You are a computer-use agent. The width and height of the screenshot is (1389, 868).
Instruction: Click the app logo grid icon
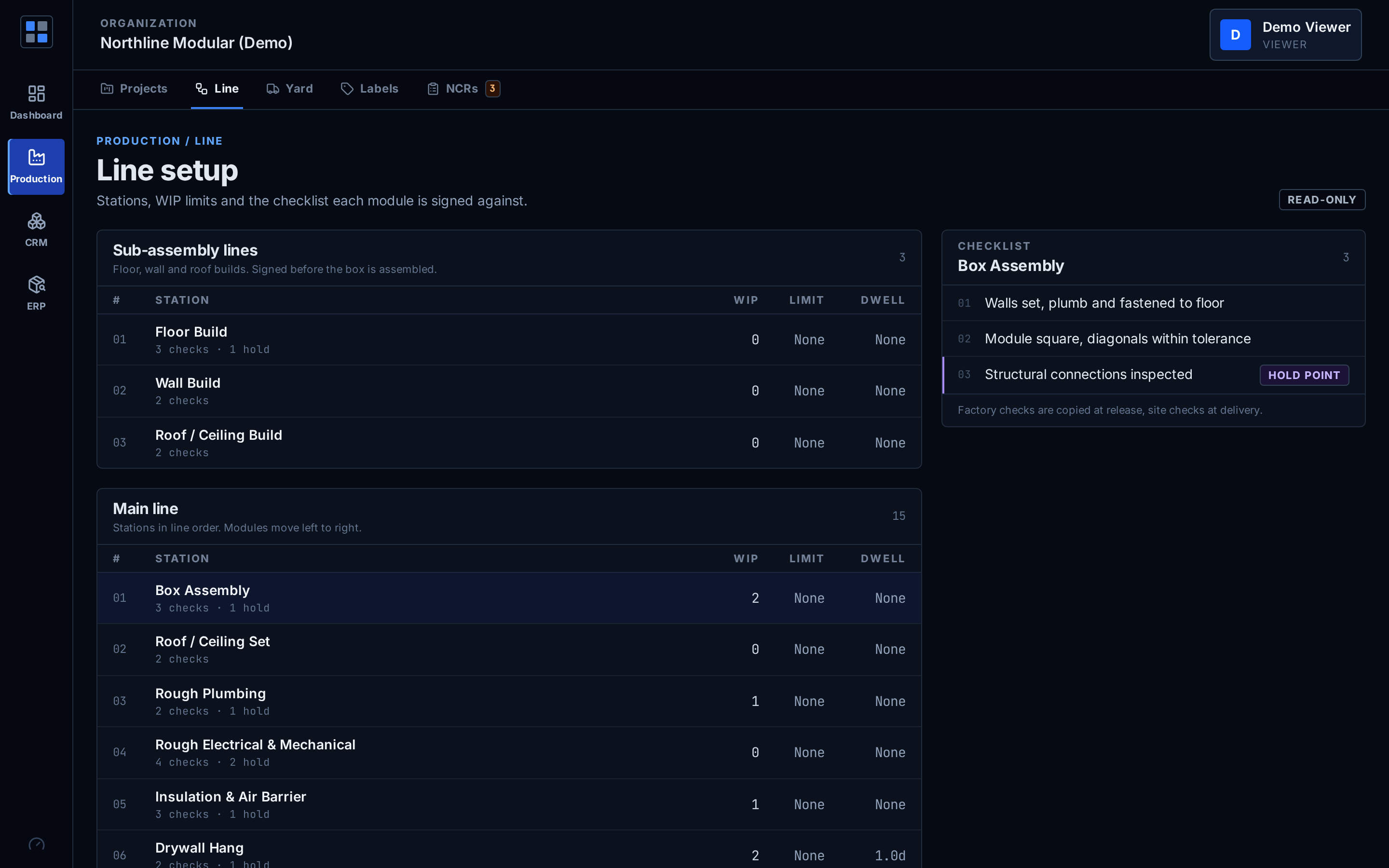pyautogui.click(x=36, y=31)
